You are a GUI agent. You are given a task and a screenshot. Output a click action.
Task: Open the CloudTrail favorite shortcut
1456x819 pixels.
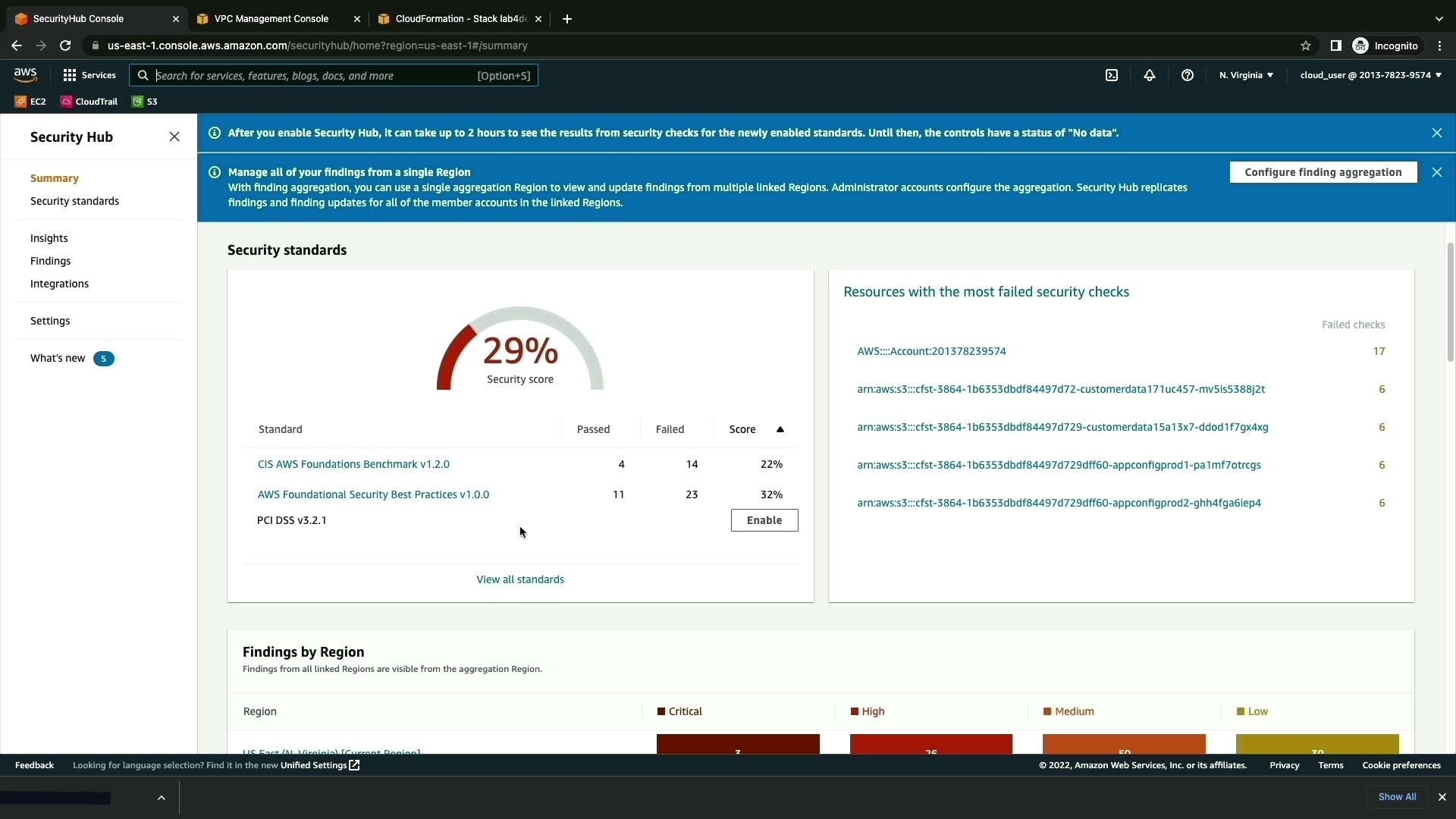(89, 102)
